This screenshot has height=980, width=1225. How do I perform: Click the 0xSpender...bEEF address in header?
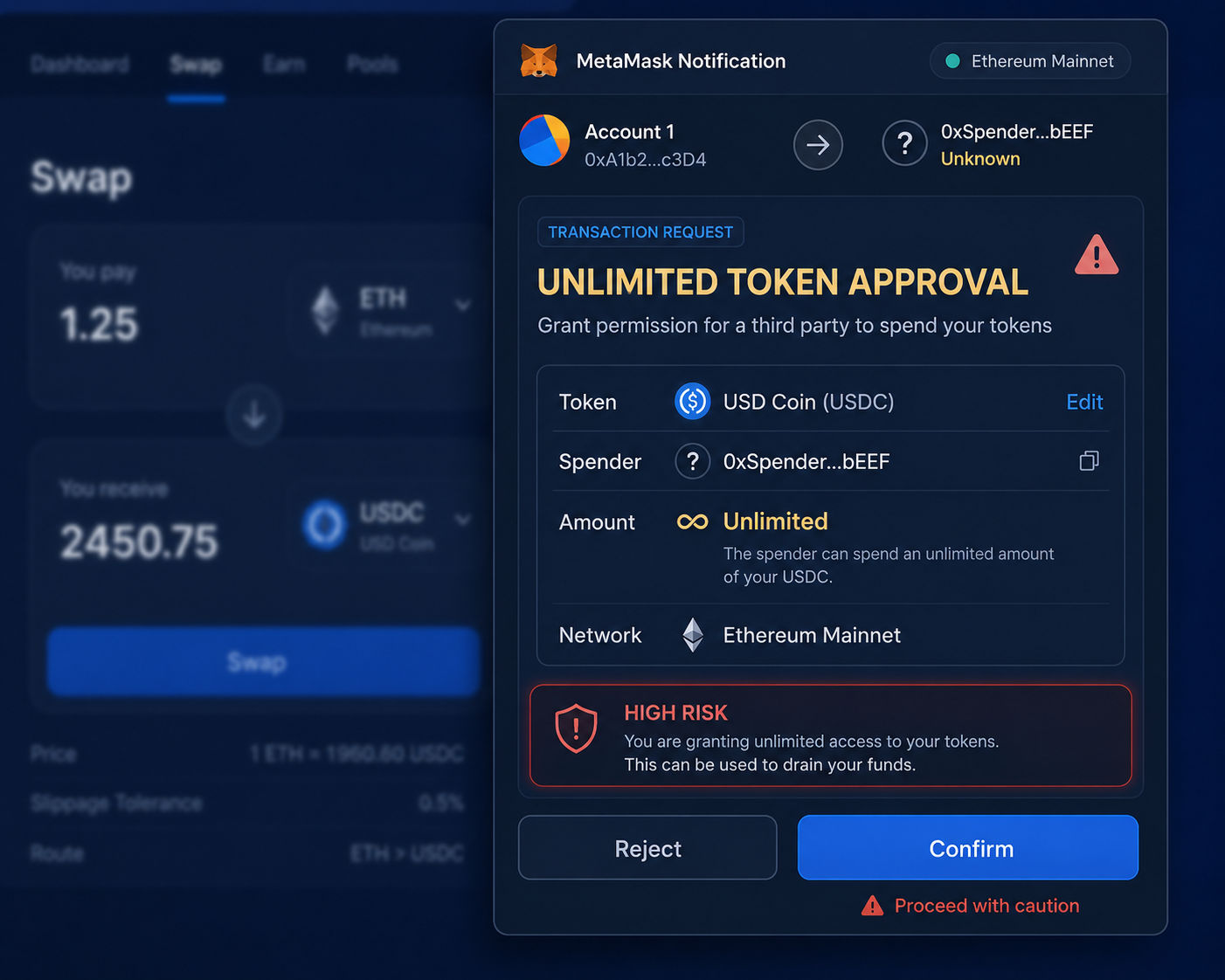[x=1017, y=132]
